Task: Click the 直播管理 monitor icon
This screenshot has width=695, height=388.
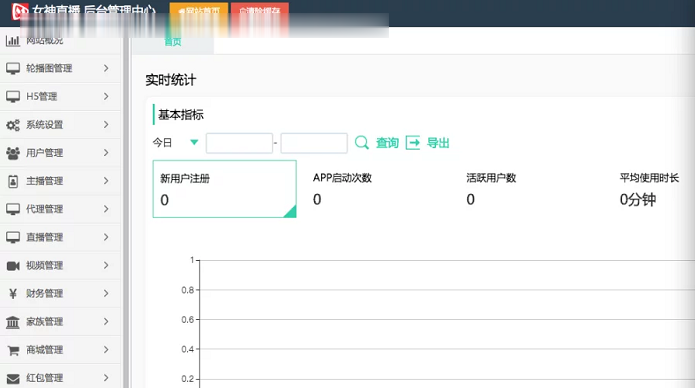Action: 13,237
